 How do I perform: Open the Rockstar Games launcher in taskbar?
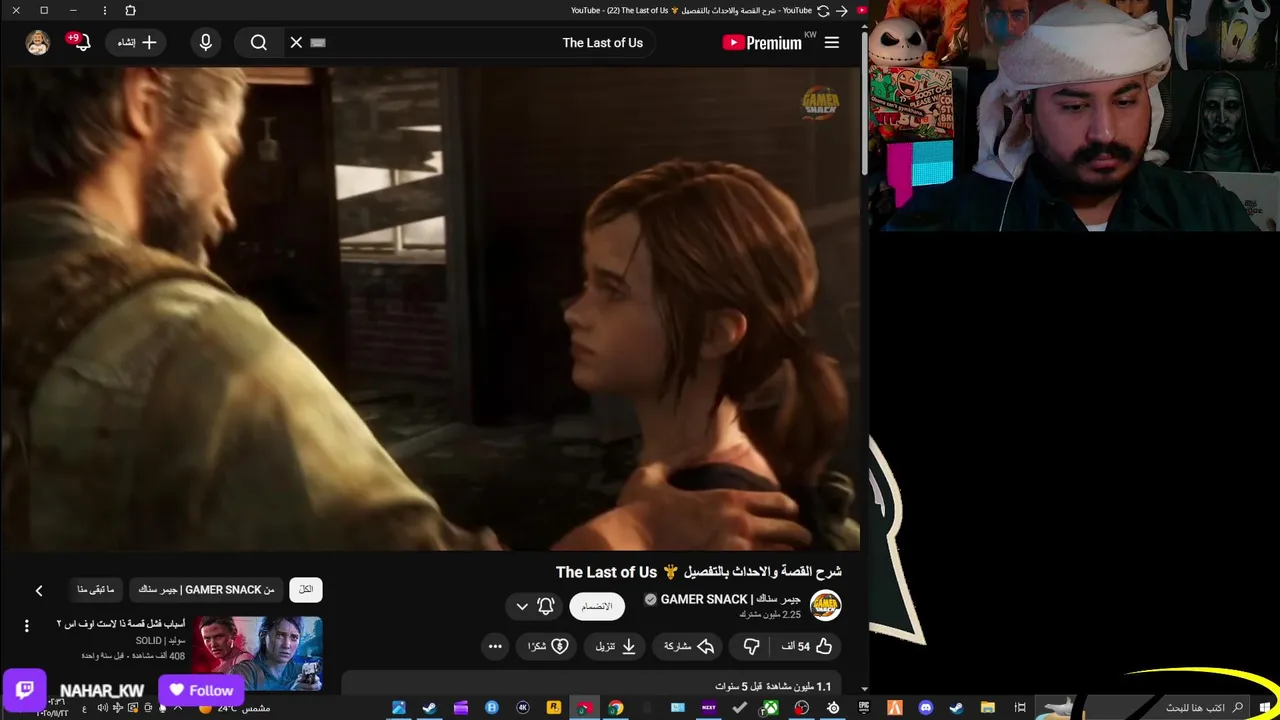coord(554,708)
